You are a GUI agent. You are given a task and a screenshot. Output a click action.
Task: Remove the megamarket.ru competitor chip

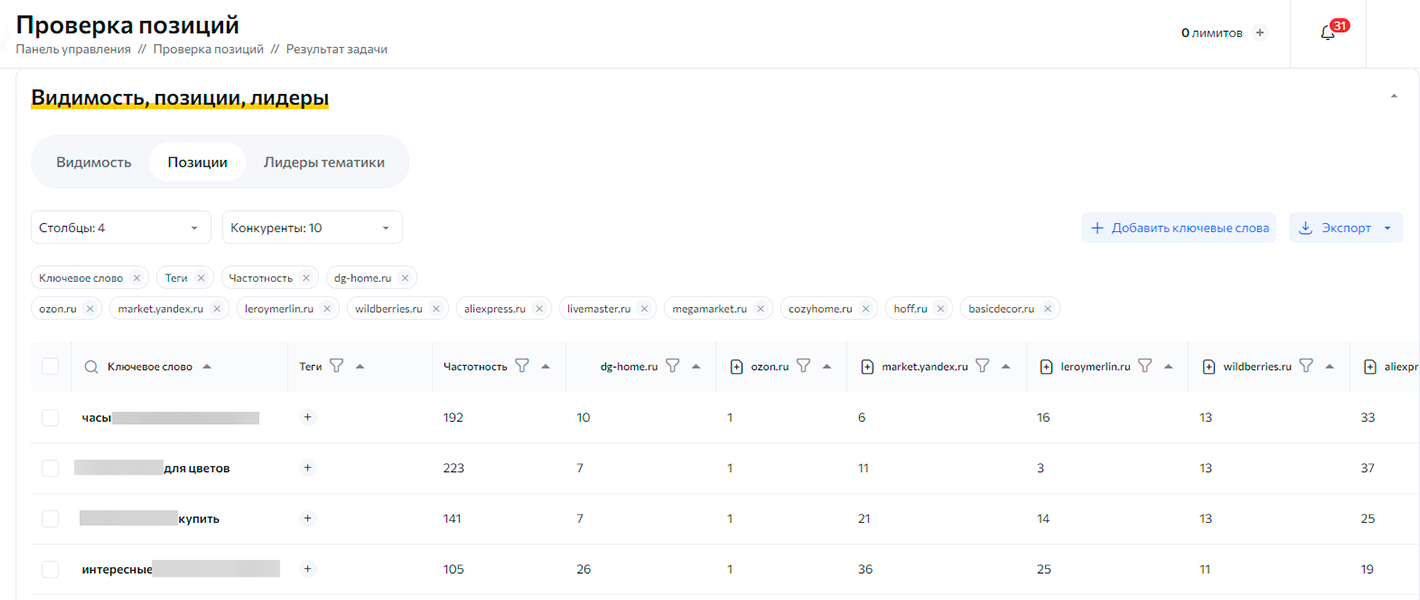(760, 309)
